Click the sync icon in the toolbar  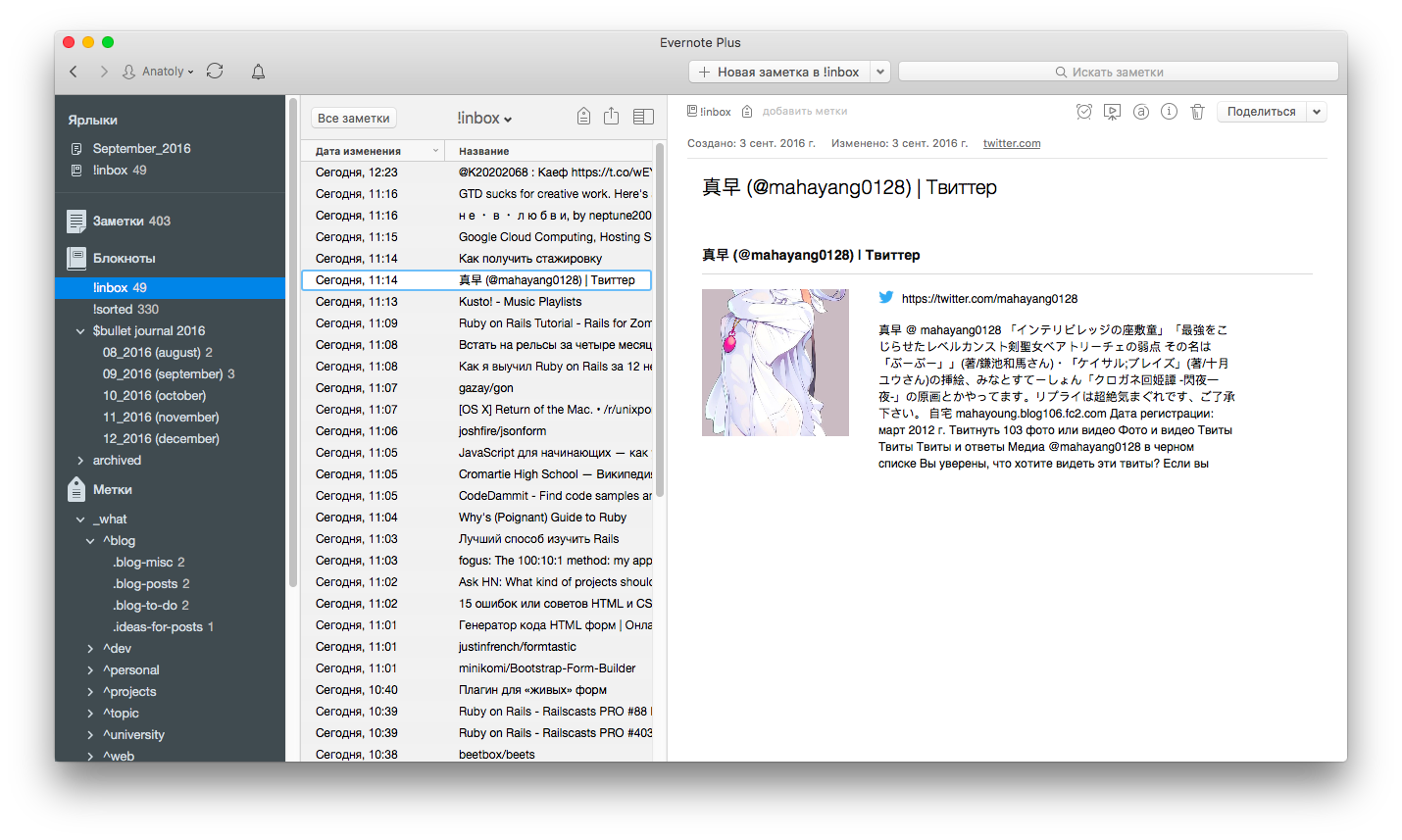(215, 72)
